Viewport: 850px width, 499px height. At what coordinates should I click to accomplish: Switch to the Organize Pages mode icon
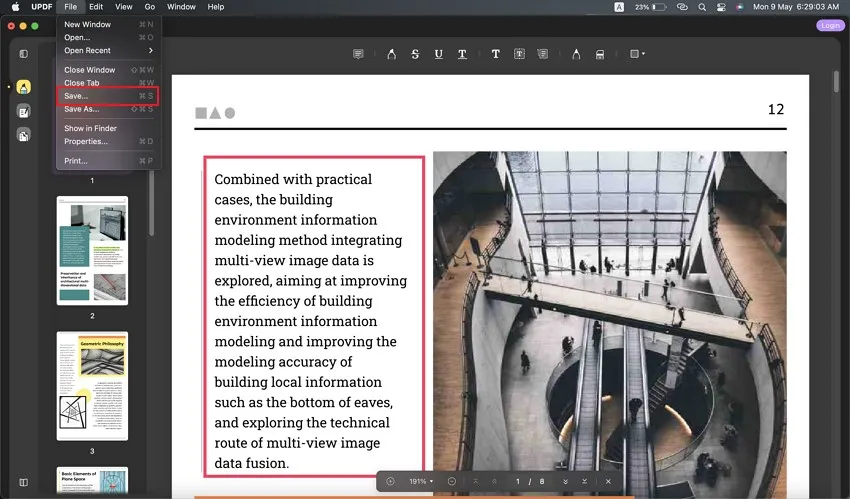(23, 135)
